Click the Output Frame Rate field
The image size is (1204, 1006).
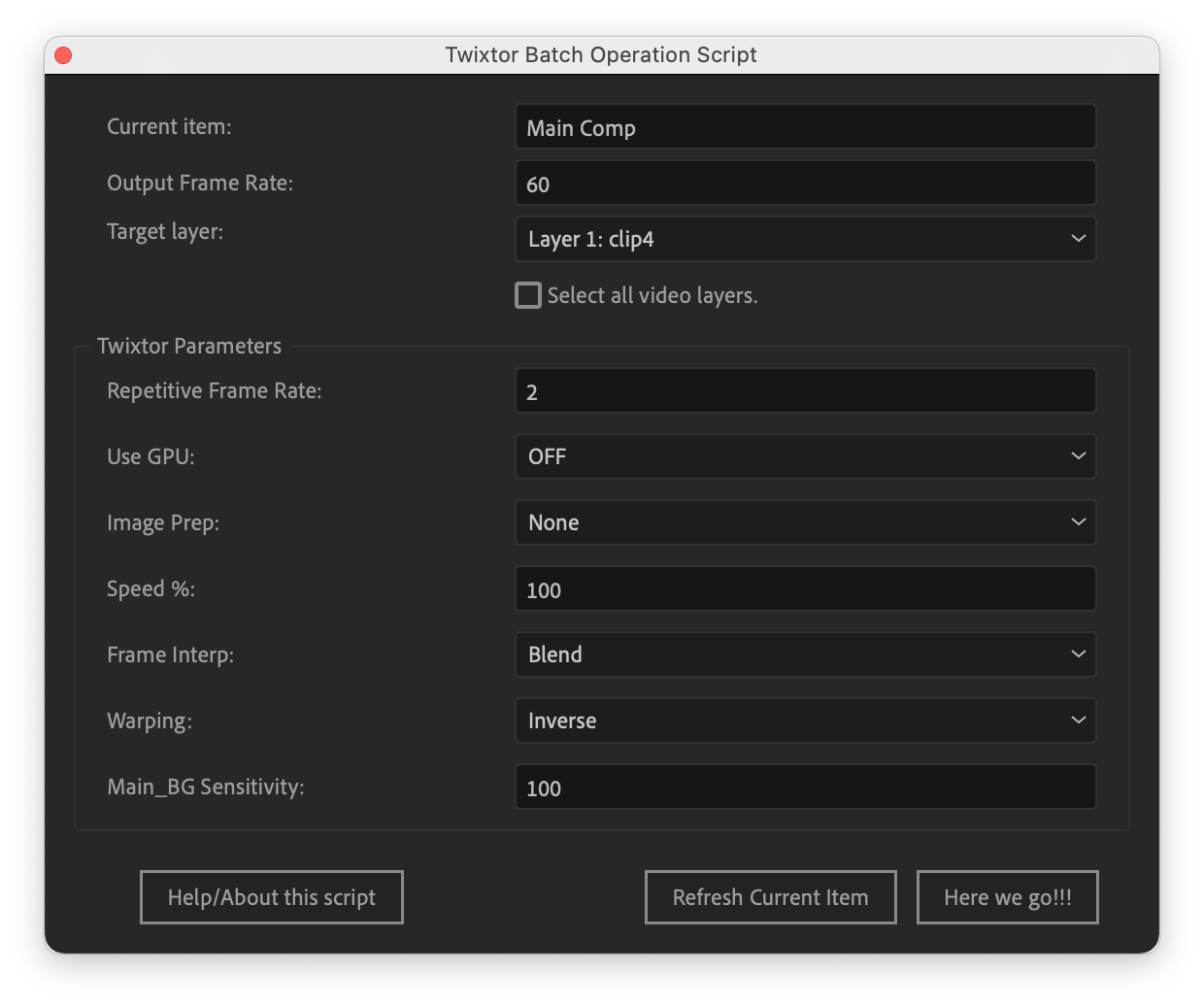click(x=805, y=184)
